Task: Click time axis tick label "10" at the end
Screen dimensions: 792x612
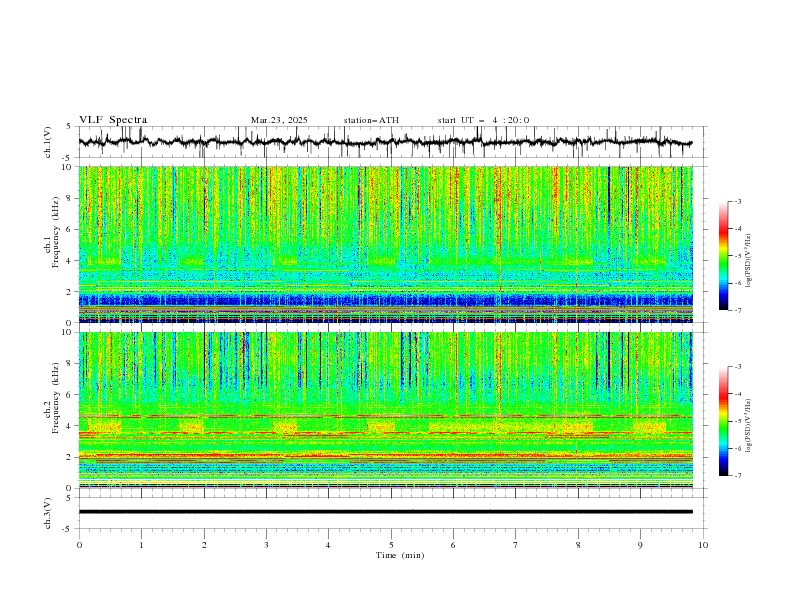Action: (703, 545)
